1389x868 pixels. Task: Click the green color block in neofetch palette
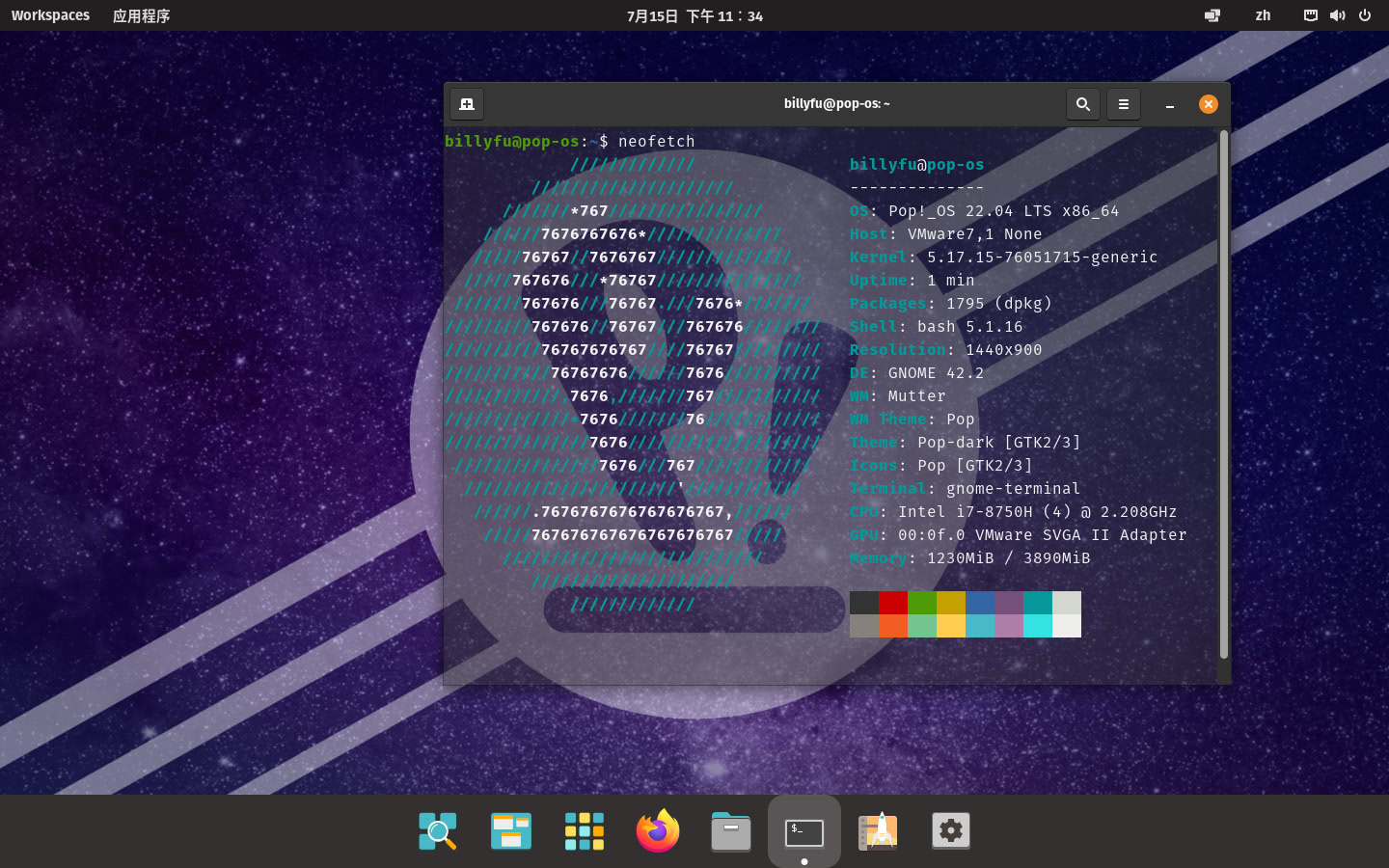(922, 603)
